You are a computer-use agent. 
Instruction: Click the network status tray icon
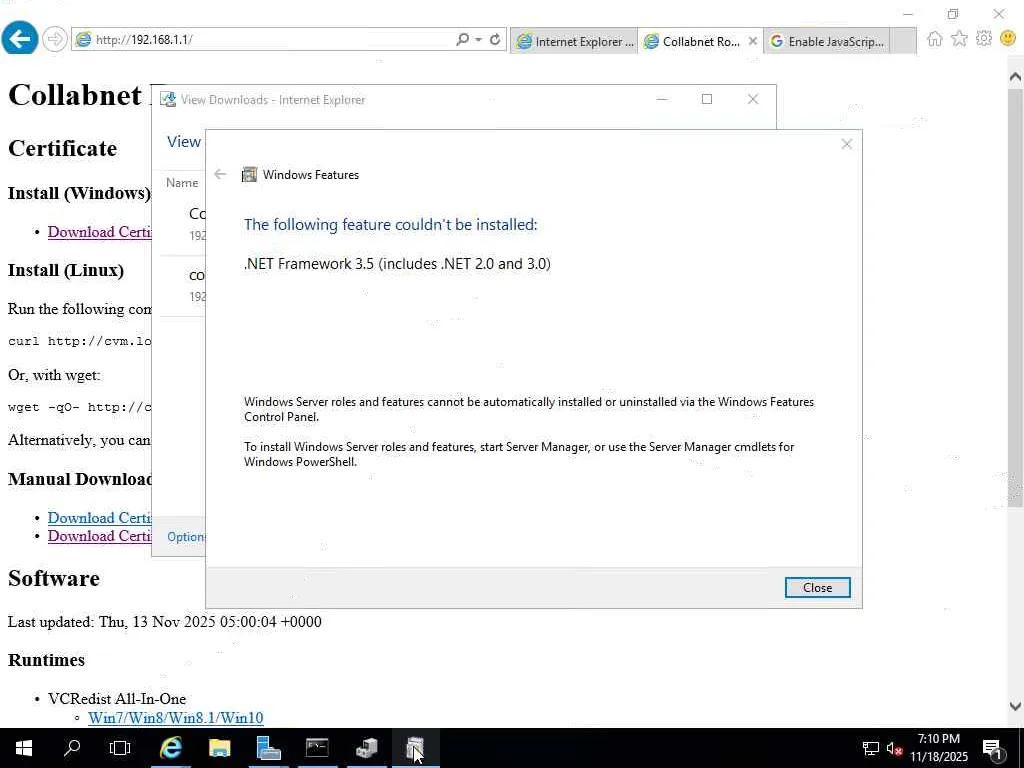[x=871, y=748]
